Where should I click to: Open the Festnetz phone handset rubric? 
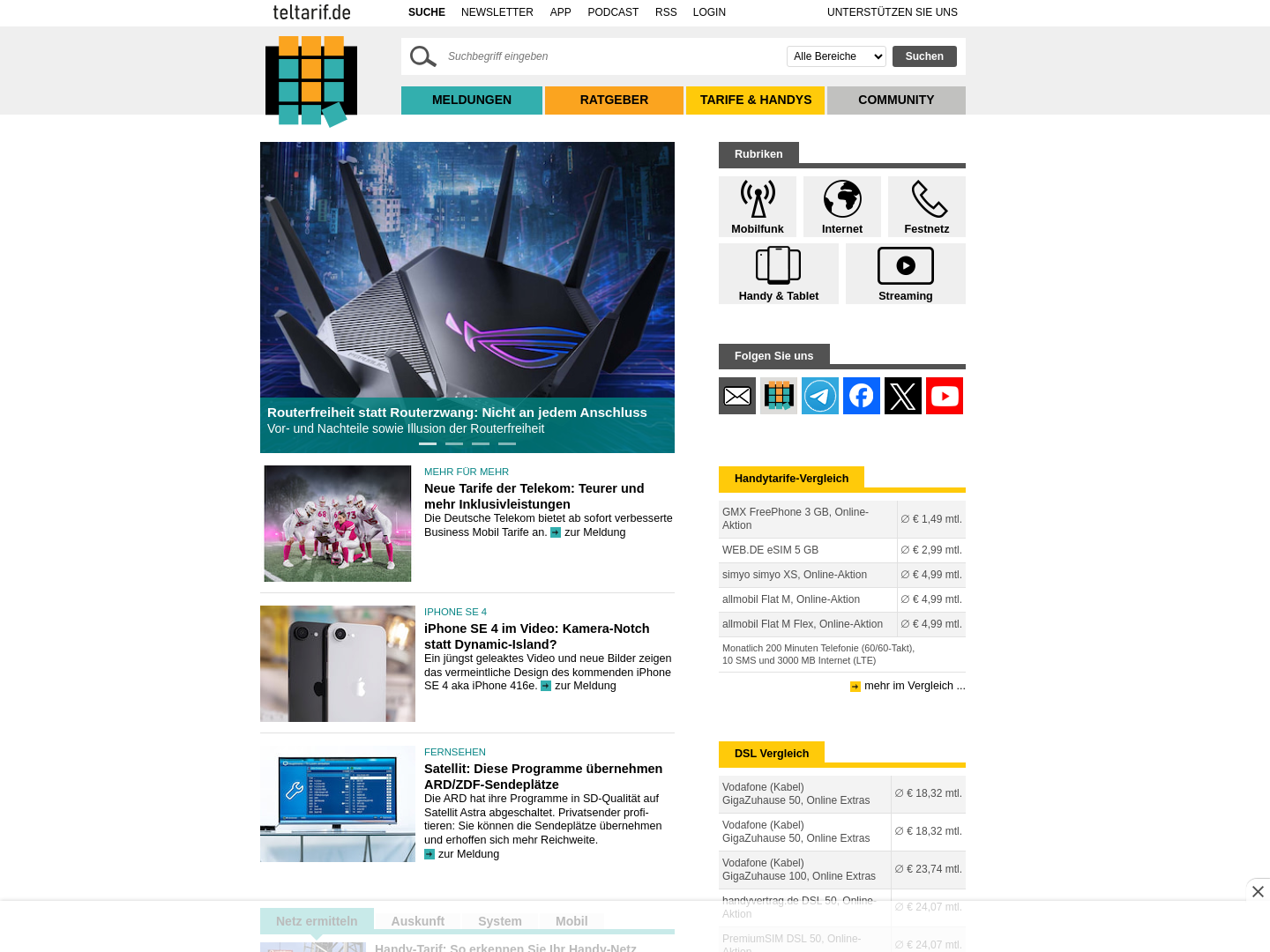tap(927, 206)
